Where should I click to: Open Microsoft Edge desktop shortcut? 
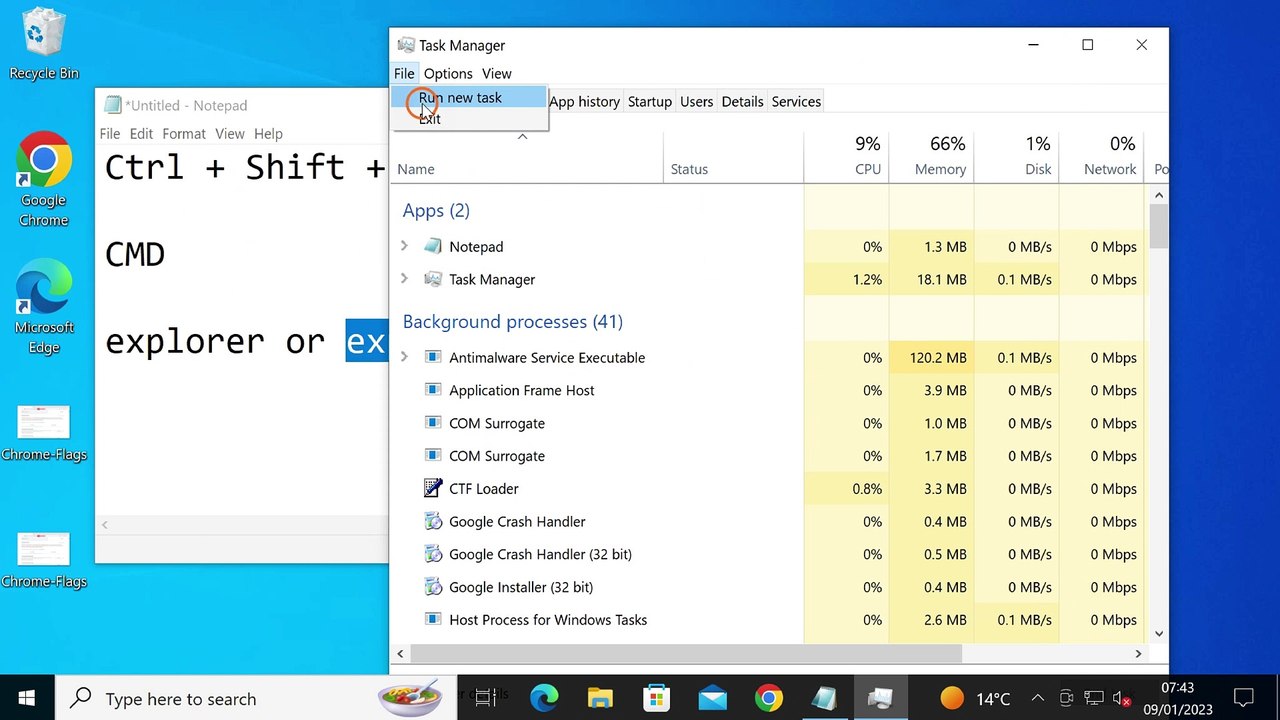coord(43,306)
